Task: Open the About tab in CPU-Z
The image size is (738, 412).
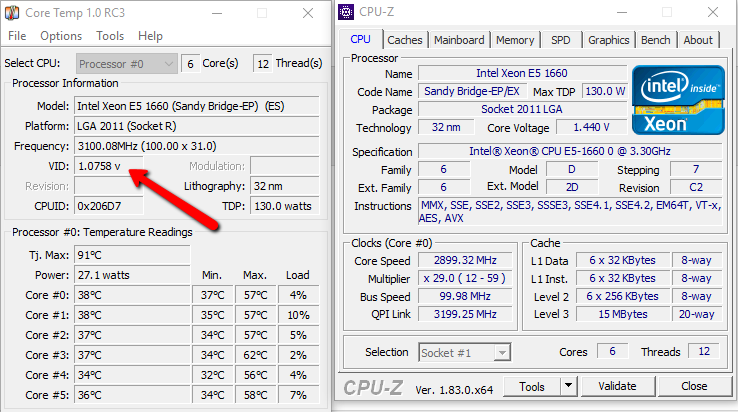Action: point(698,40)
